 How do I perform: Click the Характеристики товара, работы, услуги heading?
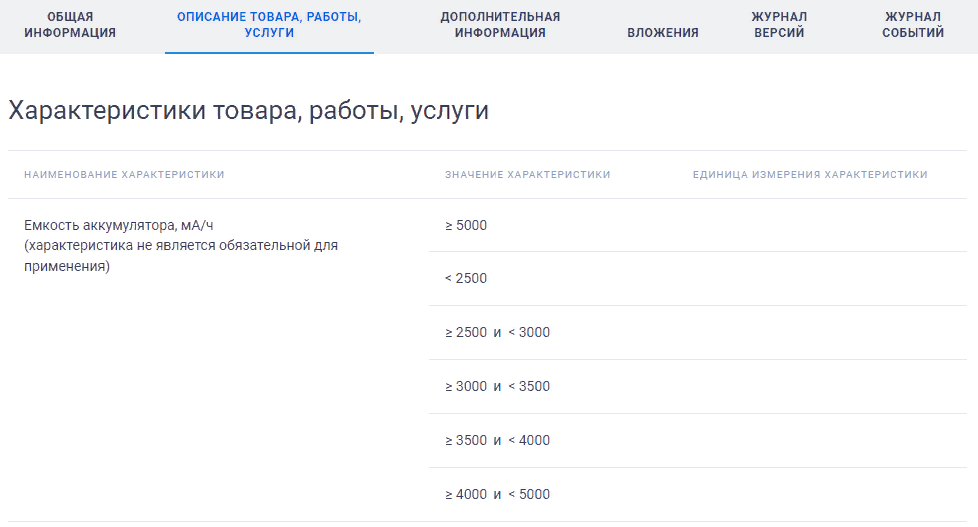[249, 111]
